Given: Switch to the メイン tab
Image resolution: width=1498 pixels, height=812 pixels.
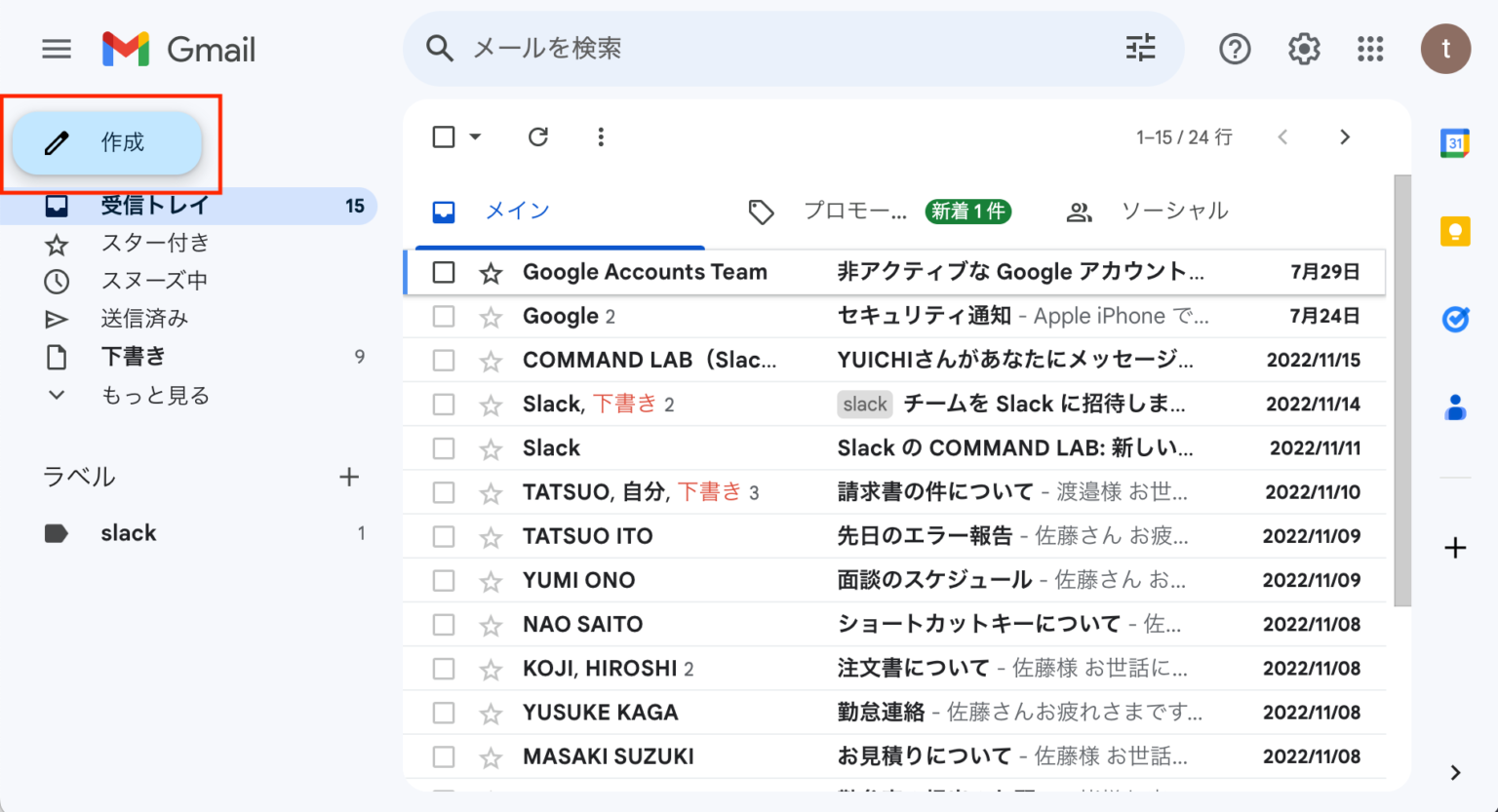Looking at the screenshot, I should tap(560, 212).
